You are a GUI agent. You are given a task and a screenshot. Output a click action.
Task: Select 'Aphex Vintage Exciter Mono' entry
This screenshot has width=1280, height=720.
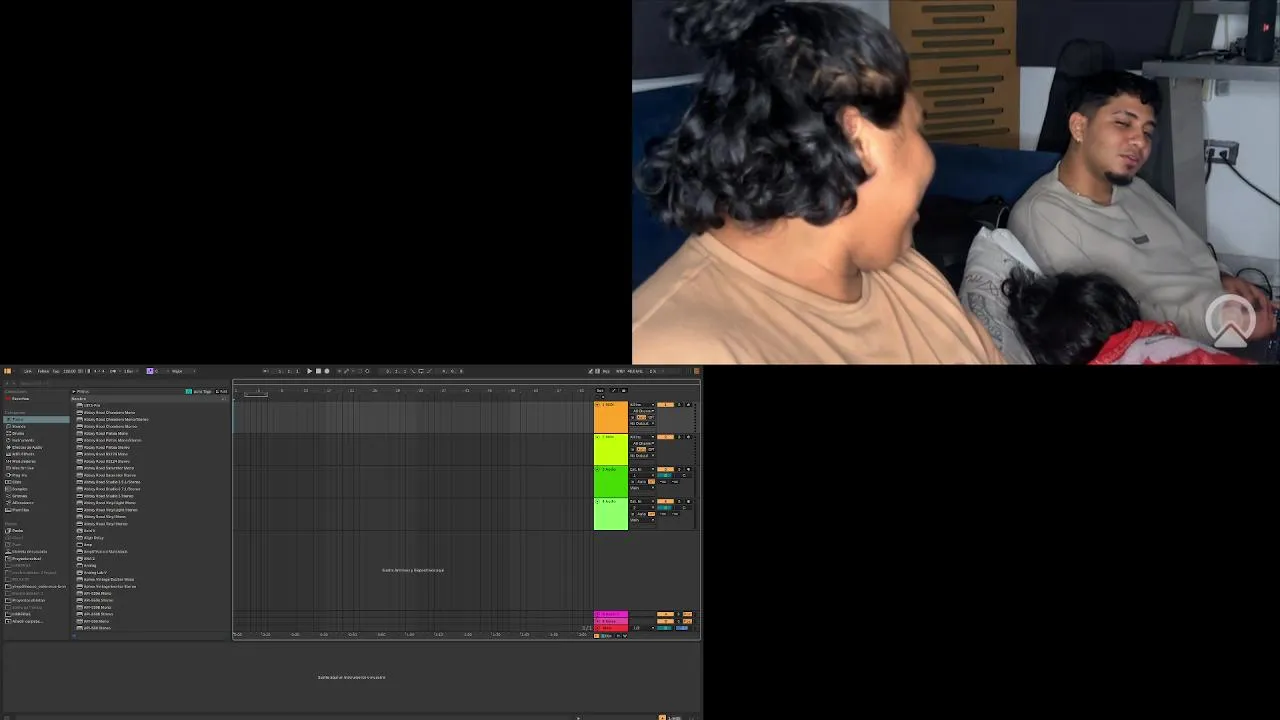pos(109,580)
